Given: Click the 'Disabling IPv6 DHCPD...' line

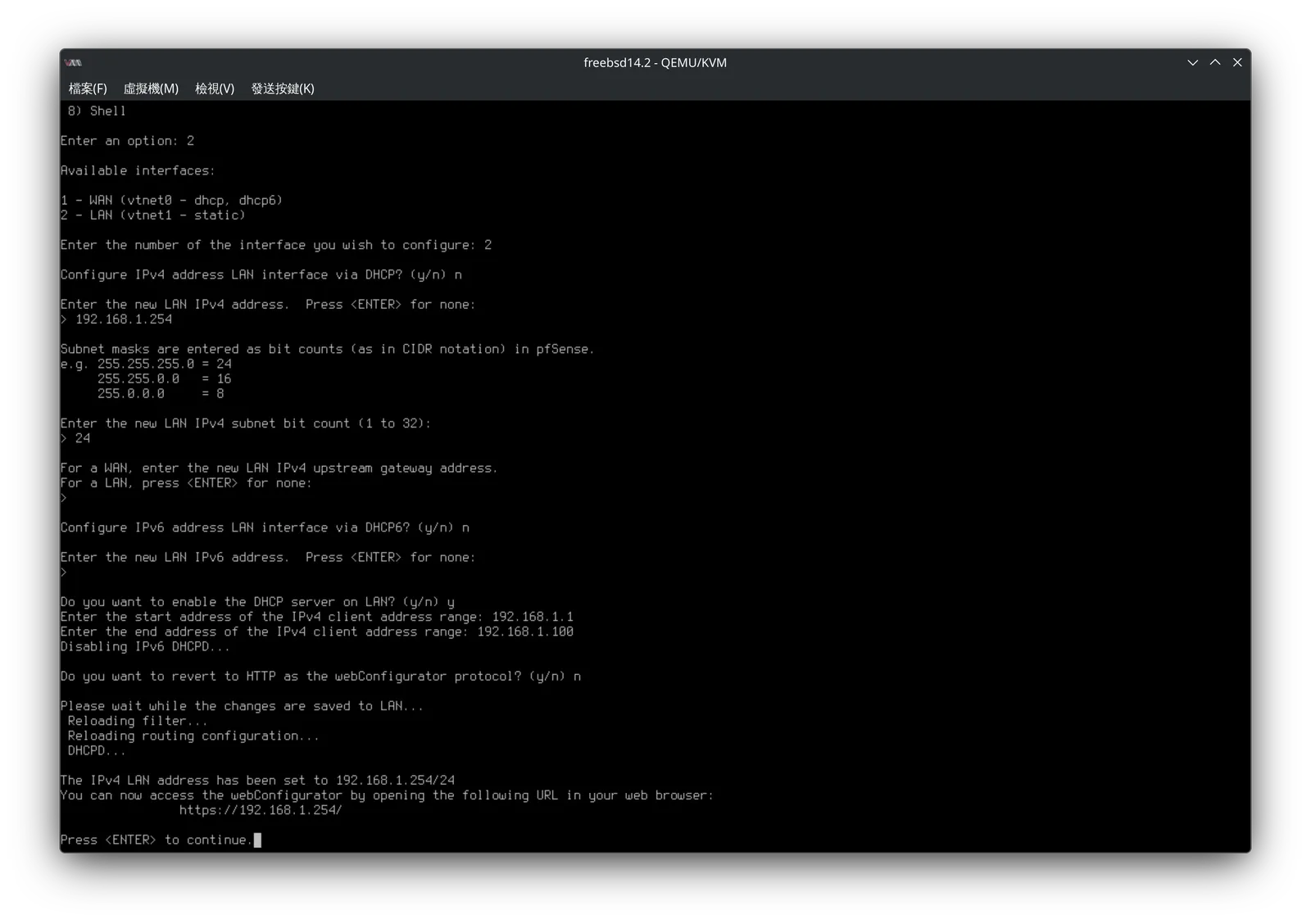Looking at the screenshot, I should tap(145, 646).
